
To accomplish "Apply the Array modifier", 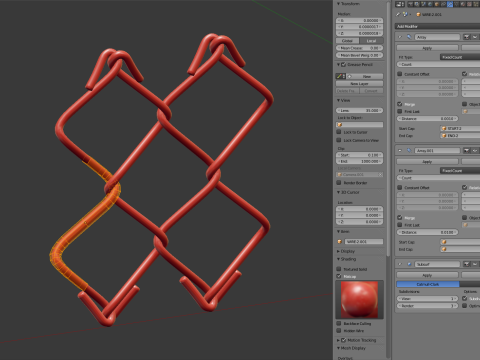I will coord(427,48).
